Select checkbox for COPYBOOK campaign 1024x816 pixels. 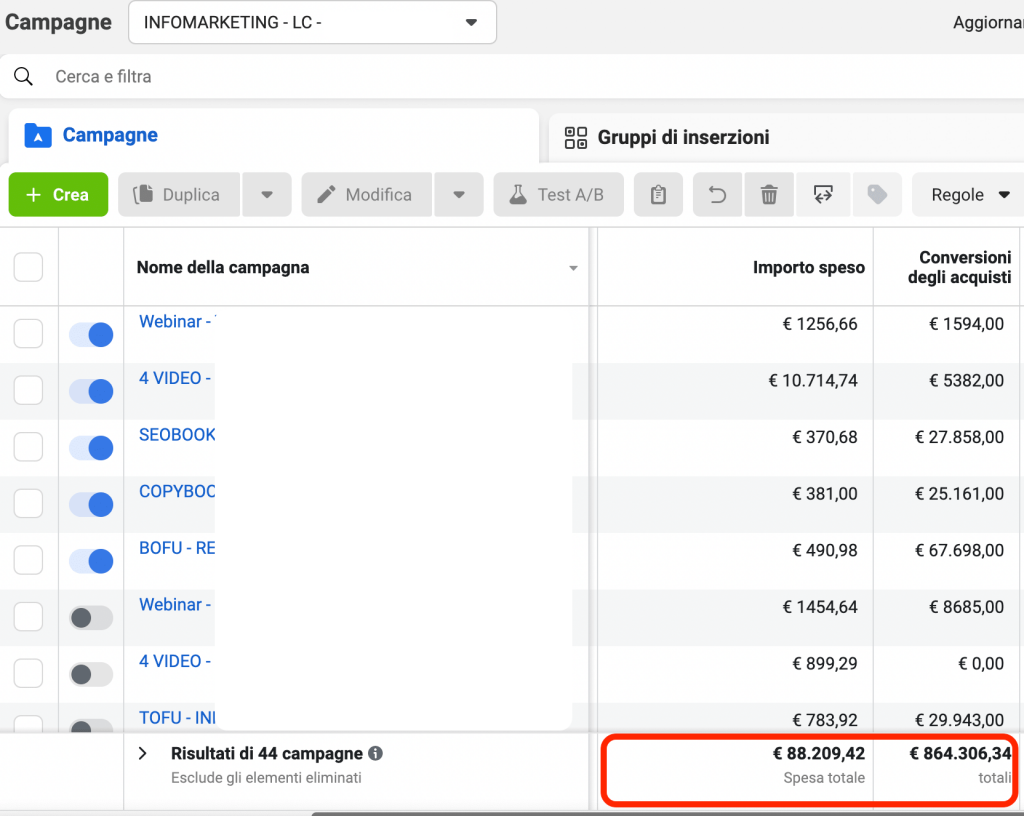click(28, 503)
